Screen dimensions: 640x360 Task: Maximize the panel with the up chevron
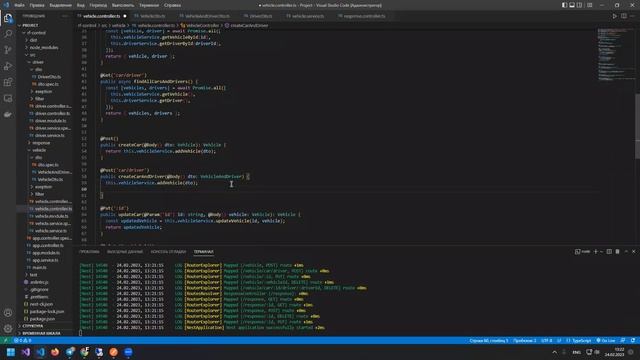click(626, 251)
